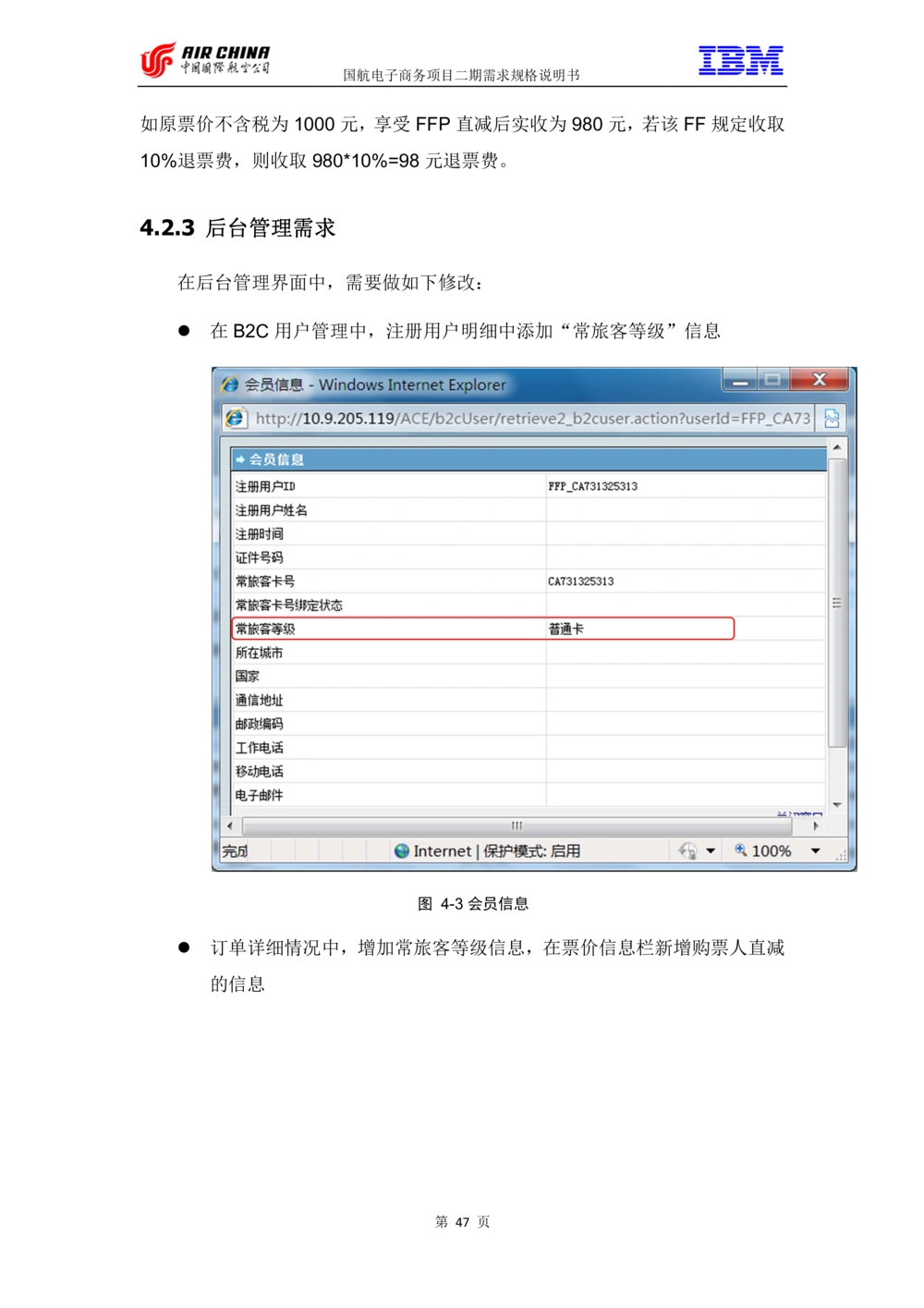
Task: Click the 普通卡 membership level value
Action: 565,630
